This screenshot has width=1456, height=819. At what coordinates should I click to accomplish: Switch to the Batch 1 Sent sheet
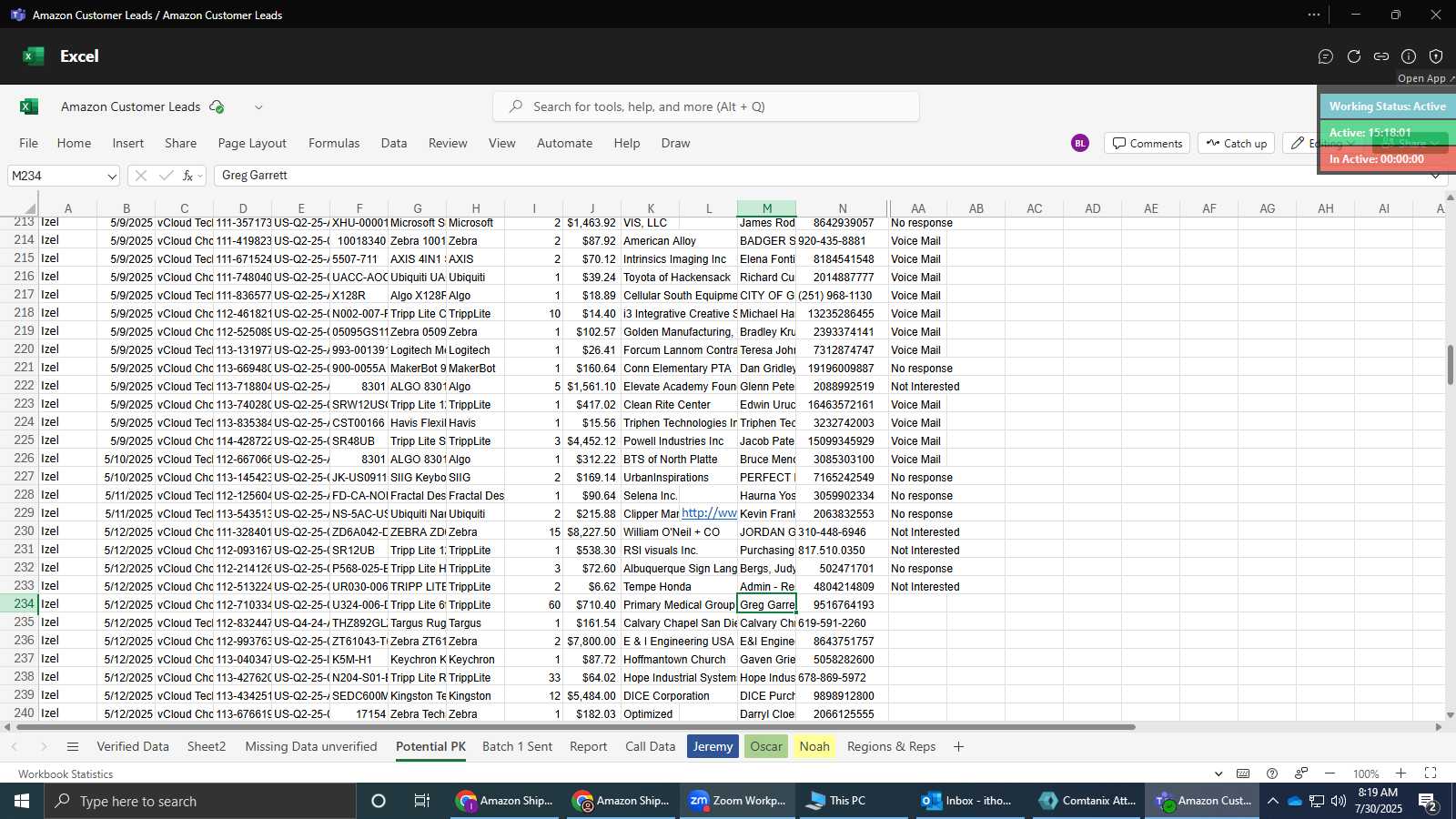click(x=517, y=747)
